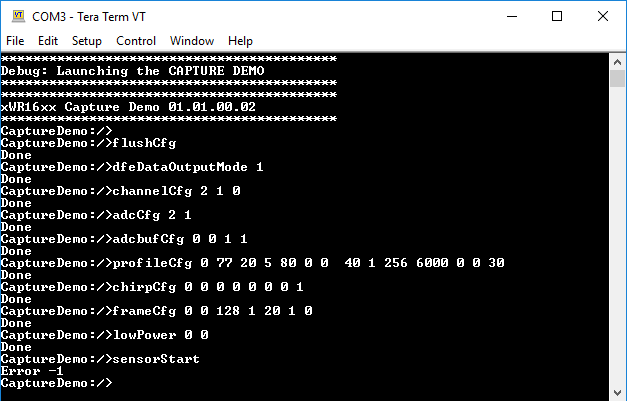627x401 pixels.
Task: Click the Error -1 output line
Action: coord(32,371)
